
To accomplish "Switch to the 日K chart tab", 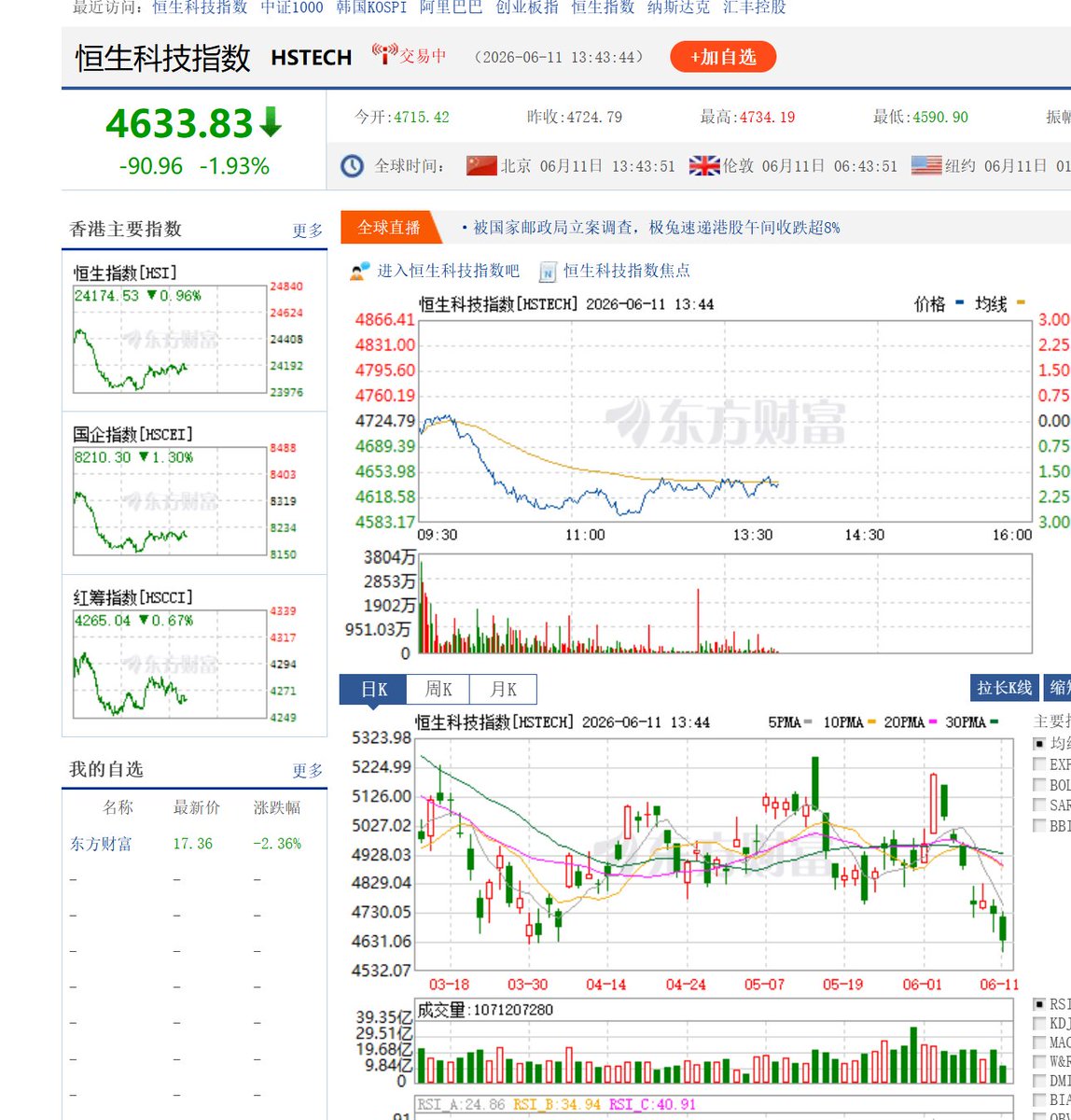I will (x=373, y=690).
